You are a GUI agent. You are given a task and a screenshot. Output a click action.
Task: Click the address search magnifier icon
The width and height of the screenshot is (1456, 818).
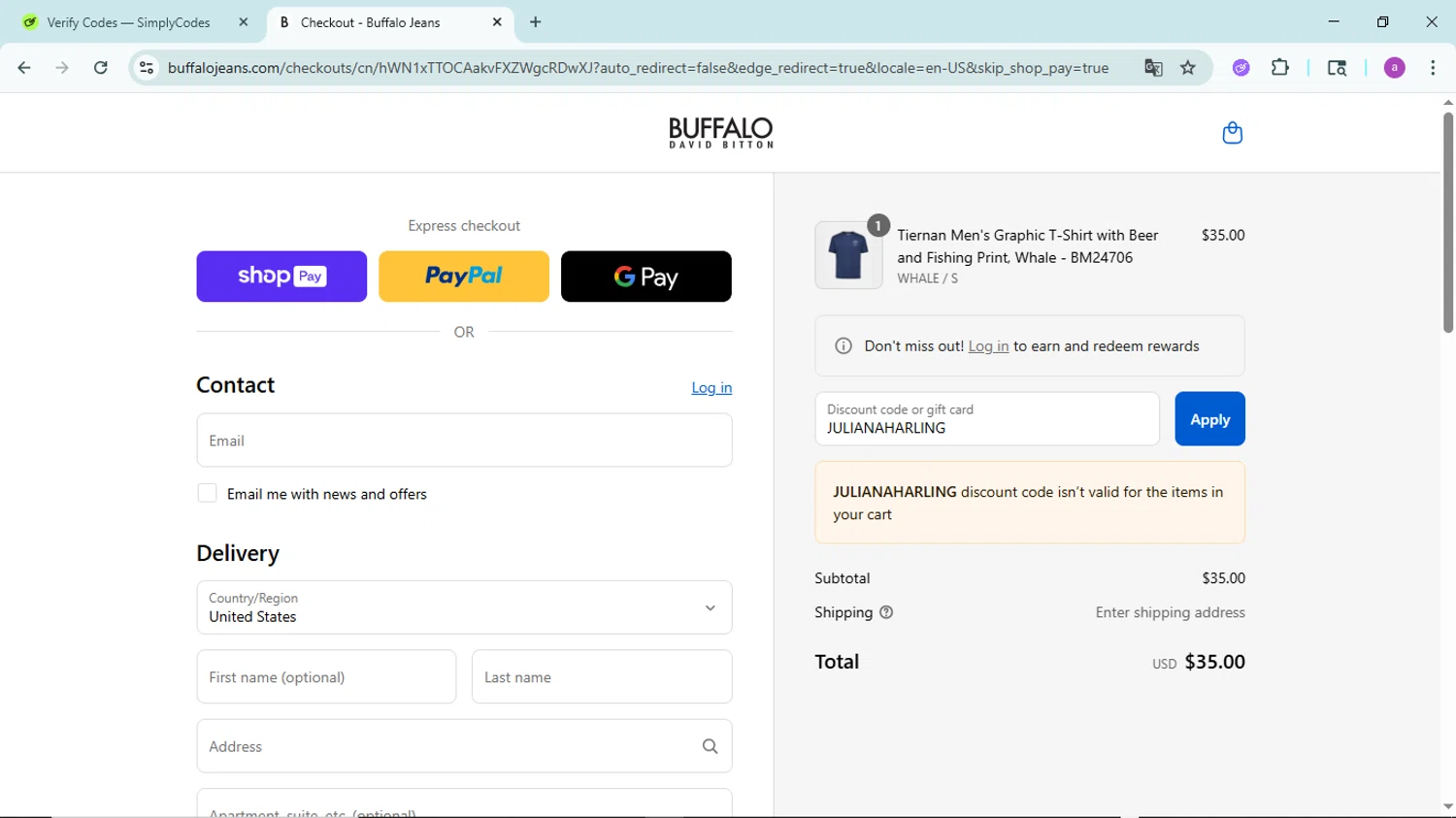tap(710, 746)
